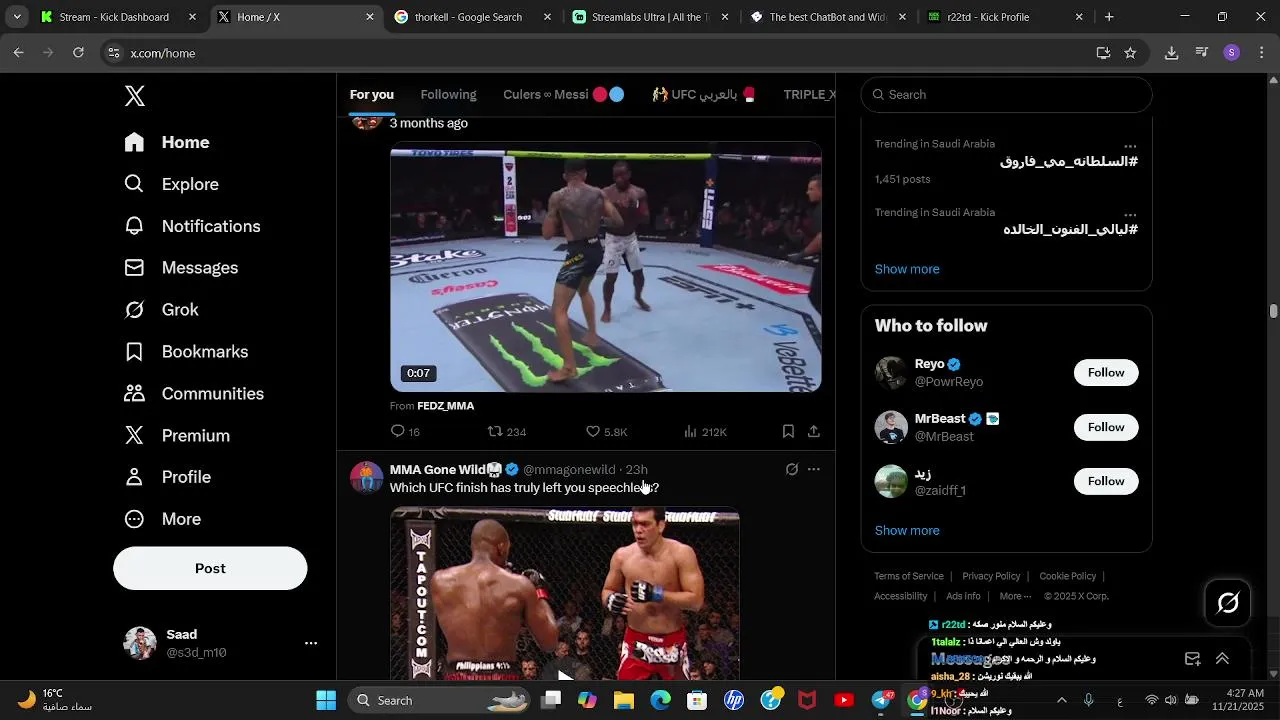The width and height of the screenshot is (1280, 720).
Task: Open Privacy Policy link
Action: pyautogui.click(x=991, y=576)
